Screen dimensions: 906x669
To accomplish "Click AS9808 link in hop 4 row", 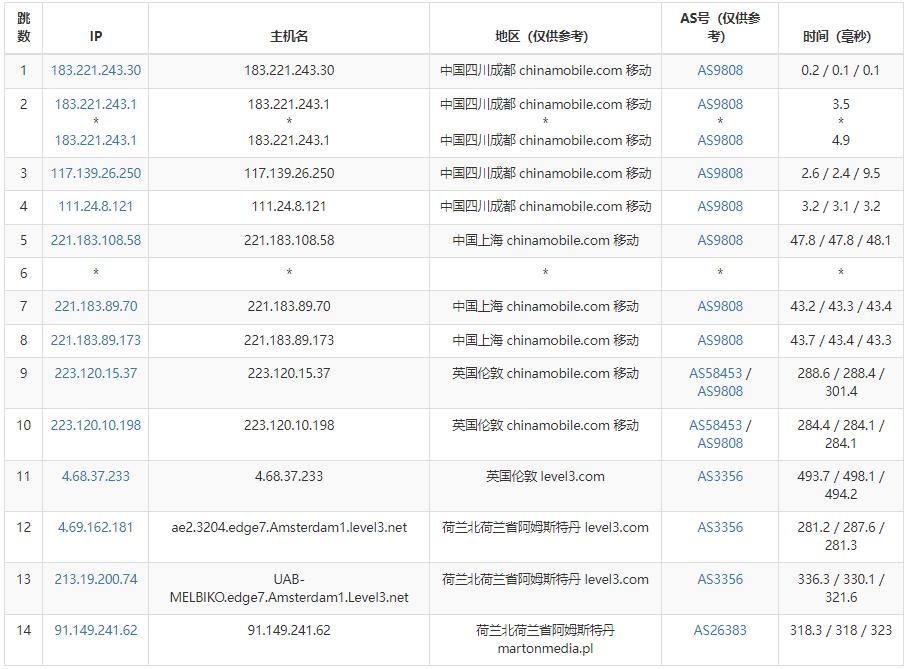I will (x=720, y=206).
